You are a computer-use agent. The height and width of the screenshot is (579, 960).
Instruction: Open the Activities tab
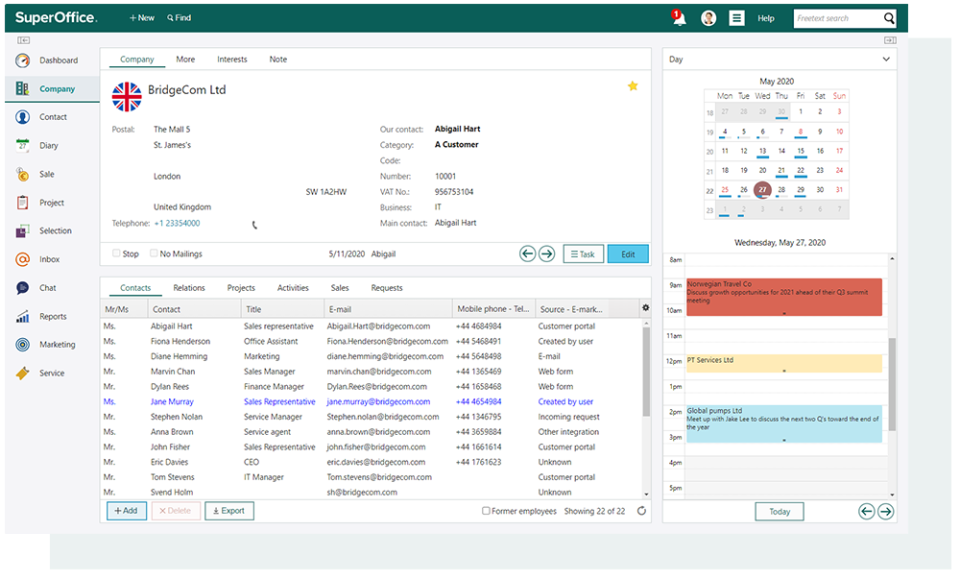[293, 288]
